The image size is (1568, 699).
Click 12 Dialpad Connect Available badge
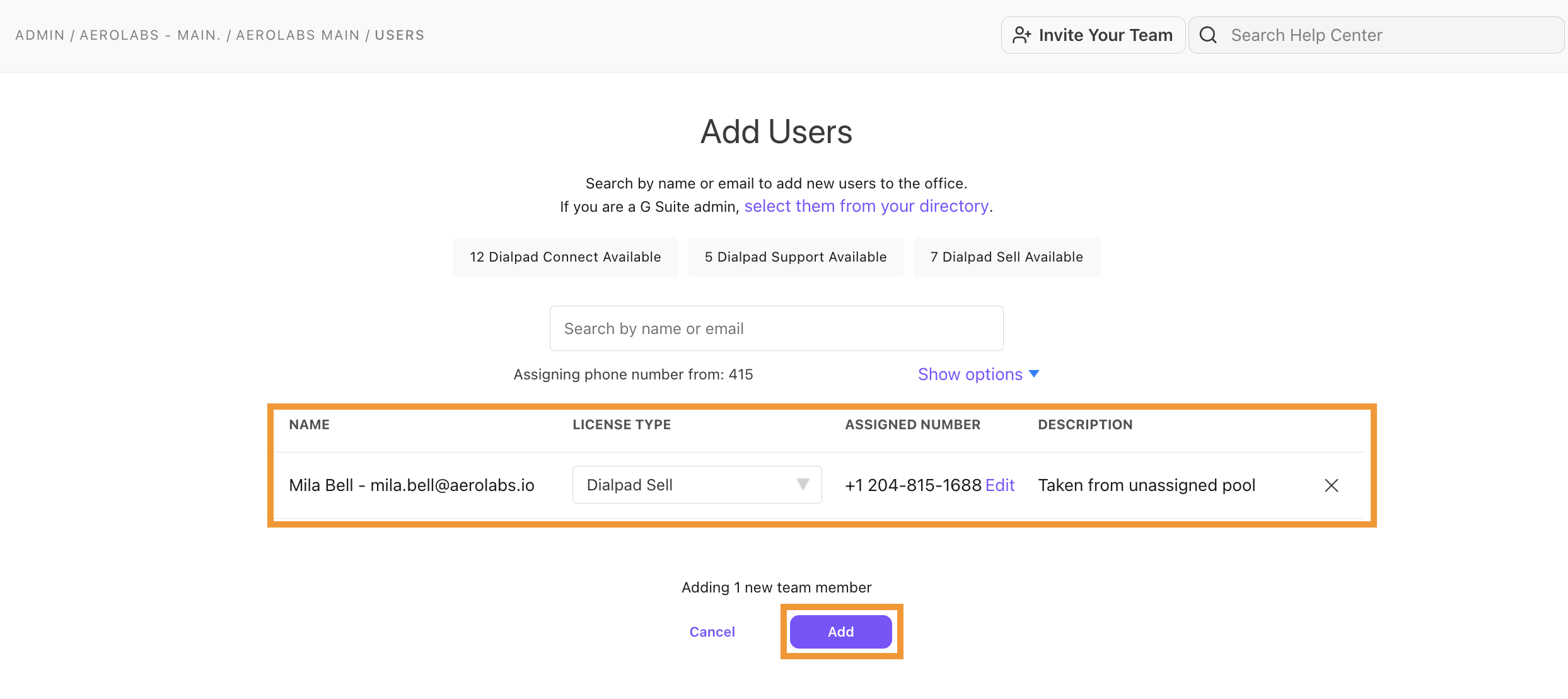tap(565, 257)
